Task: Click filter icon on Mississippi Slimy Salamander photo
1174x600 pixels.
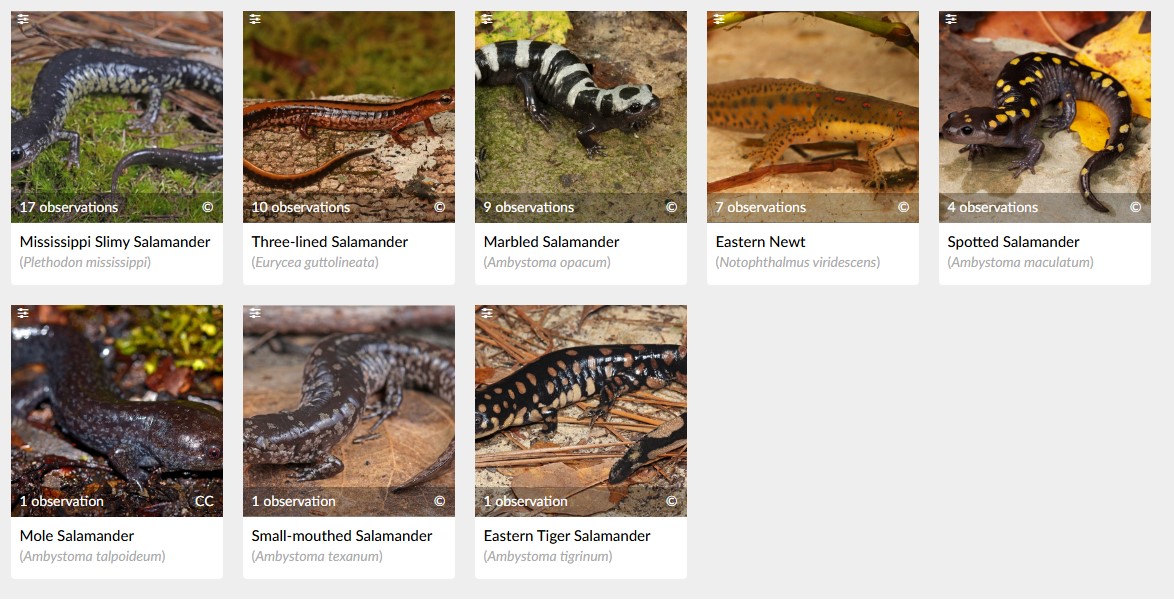Action: 23,19
